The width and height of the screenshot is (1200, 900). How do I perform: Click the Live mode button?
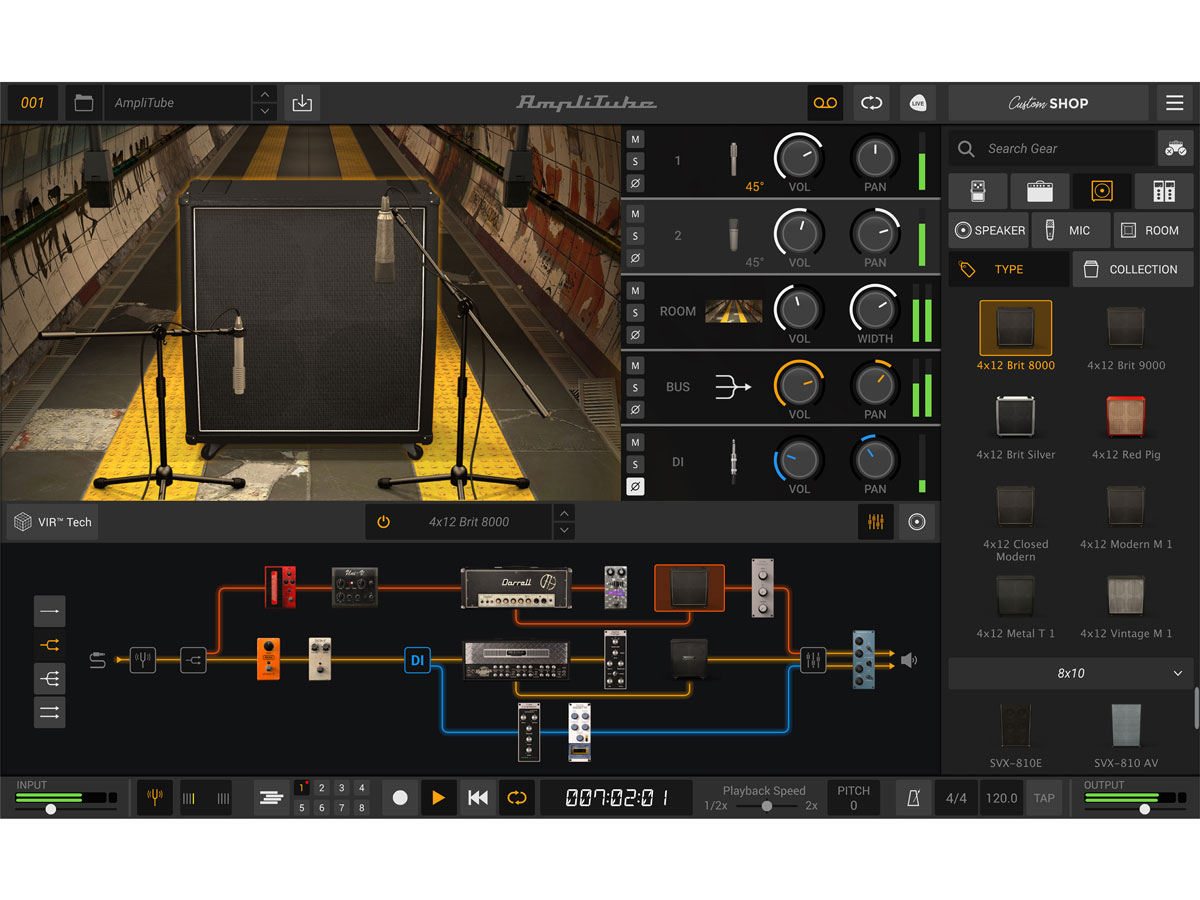point(917,103)
